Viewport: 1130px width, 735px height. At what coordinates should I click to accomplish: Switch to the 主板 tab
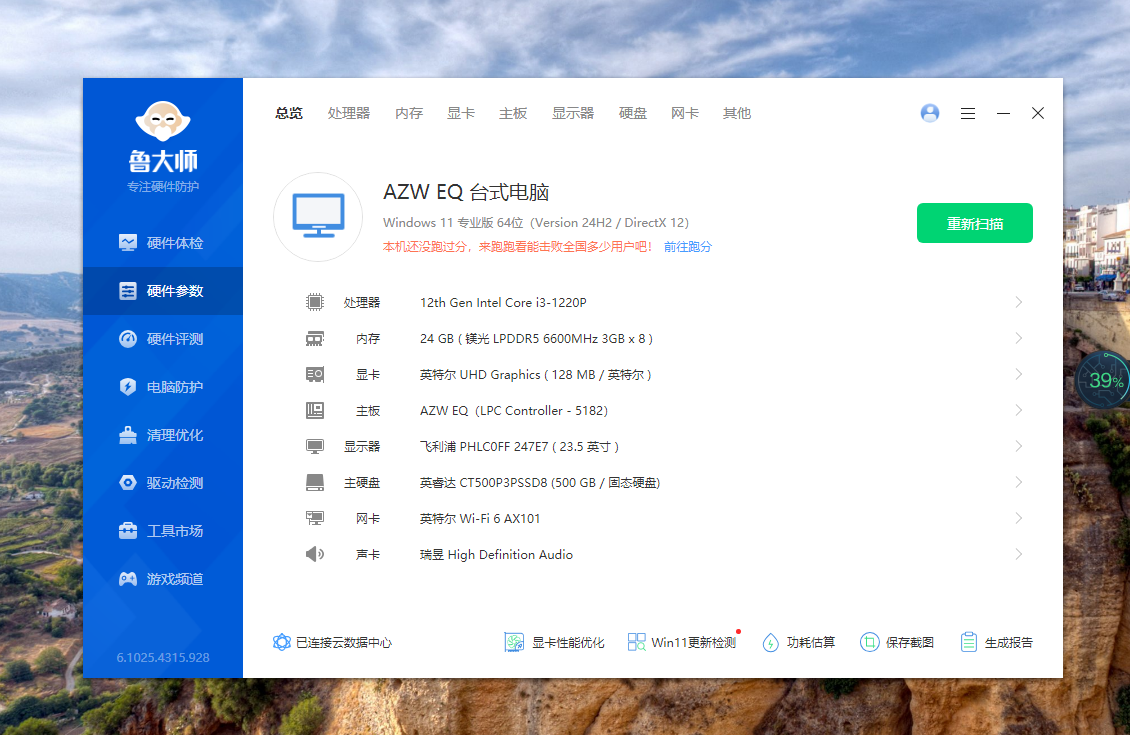[513, 113]
